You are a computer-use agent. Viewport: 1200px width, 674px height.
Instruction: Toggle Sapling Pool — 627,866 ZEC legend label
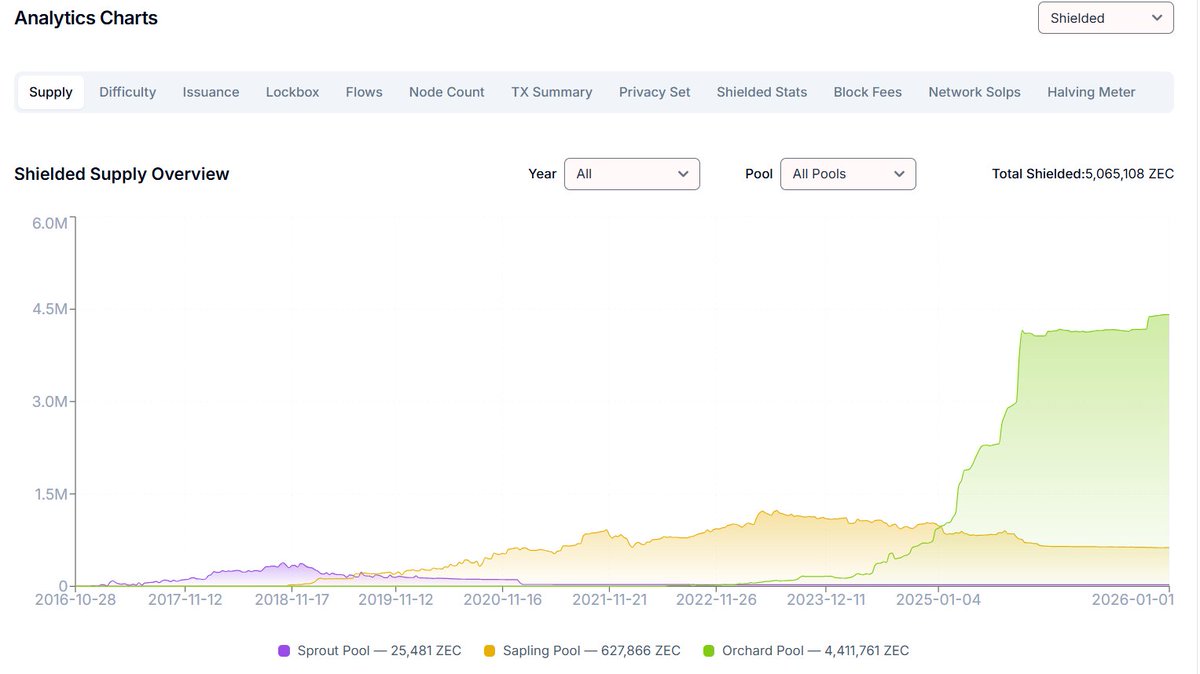(592, 651)
